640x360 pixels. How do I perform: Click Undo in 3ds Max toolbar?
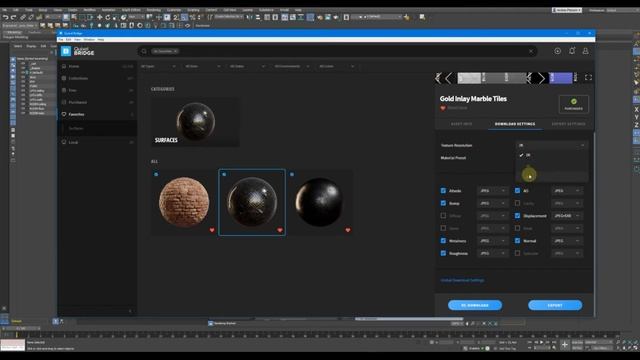click(x=5, y=17)
